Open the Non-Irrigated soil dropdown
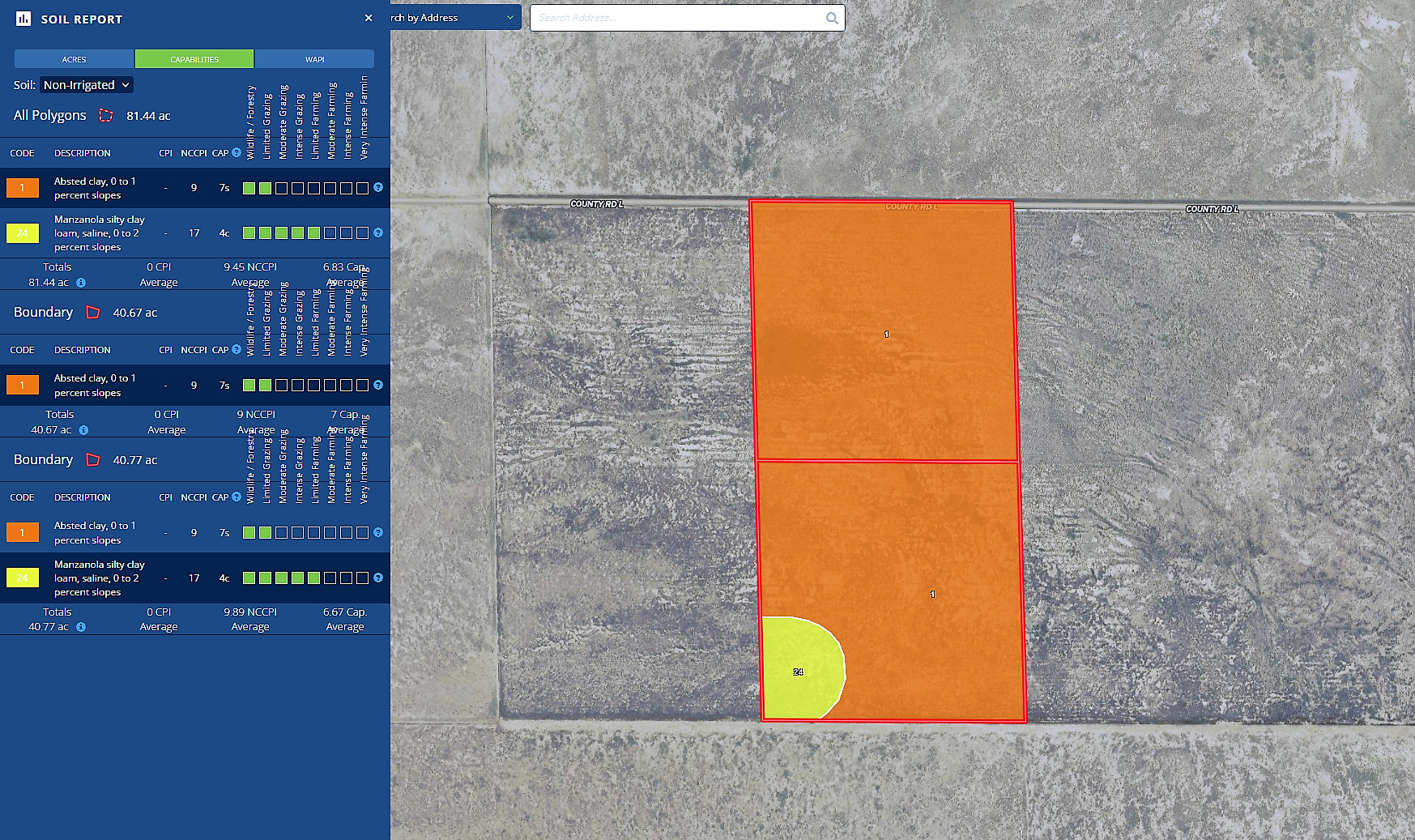Image resolution: width=1415 pixels, height=840 pixels. coord(87,85)
